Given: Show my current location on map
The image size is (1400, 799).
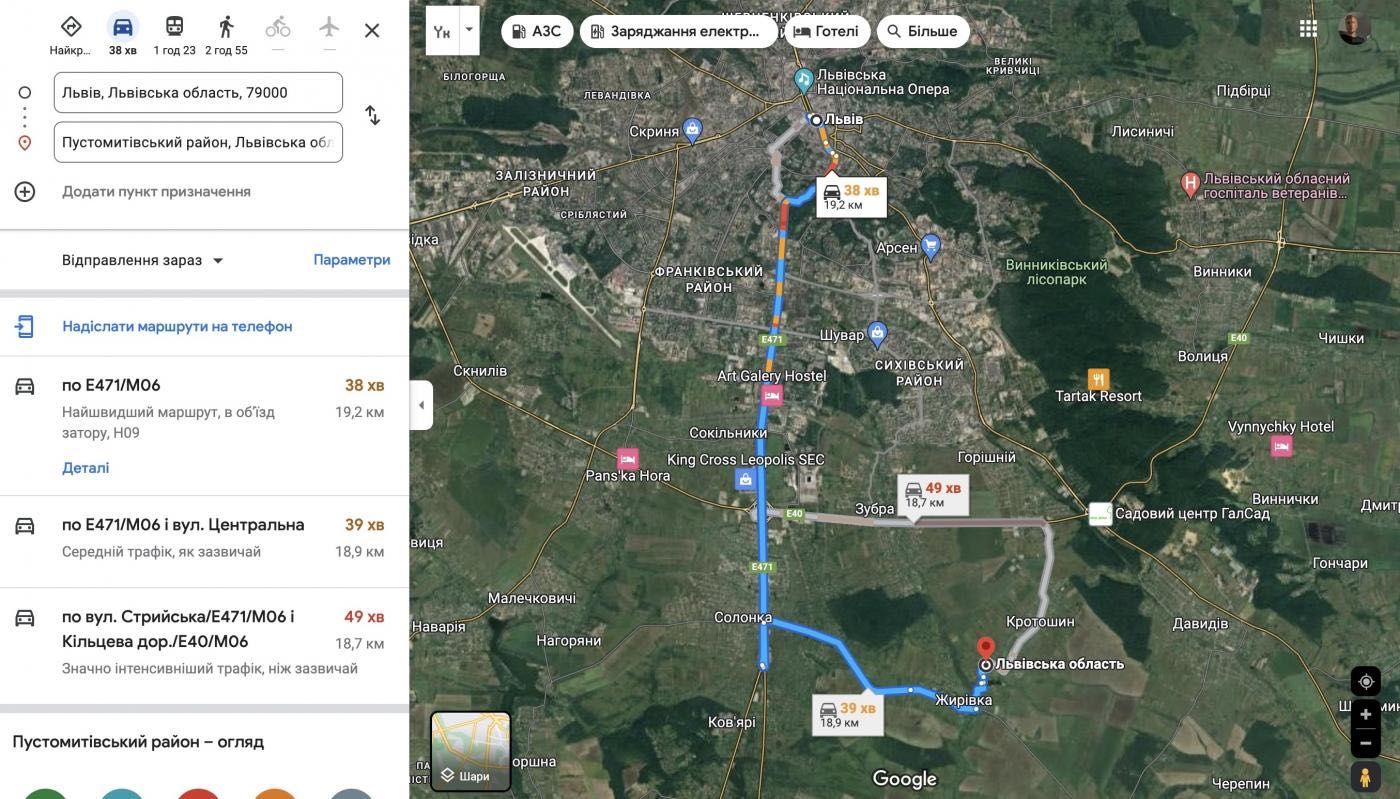Looking at the screenshot, I should point(1365,682).
